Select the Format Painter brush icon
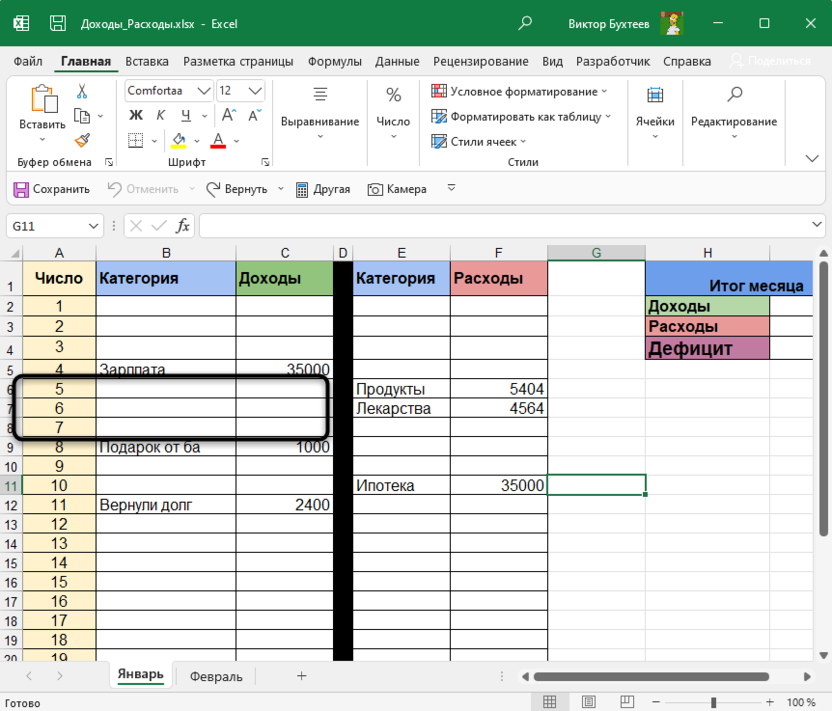The image size is (832, 711). tap(82, 141)
